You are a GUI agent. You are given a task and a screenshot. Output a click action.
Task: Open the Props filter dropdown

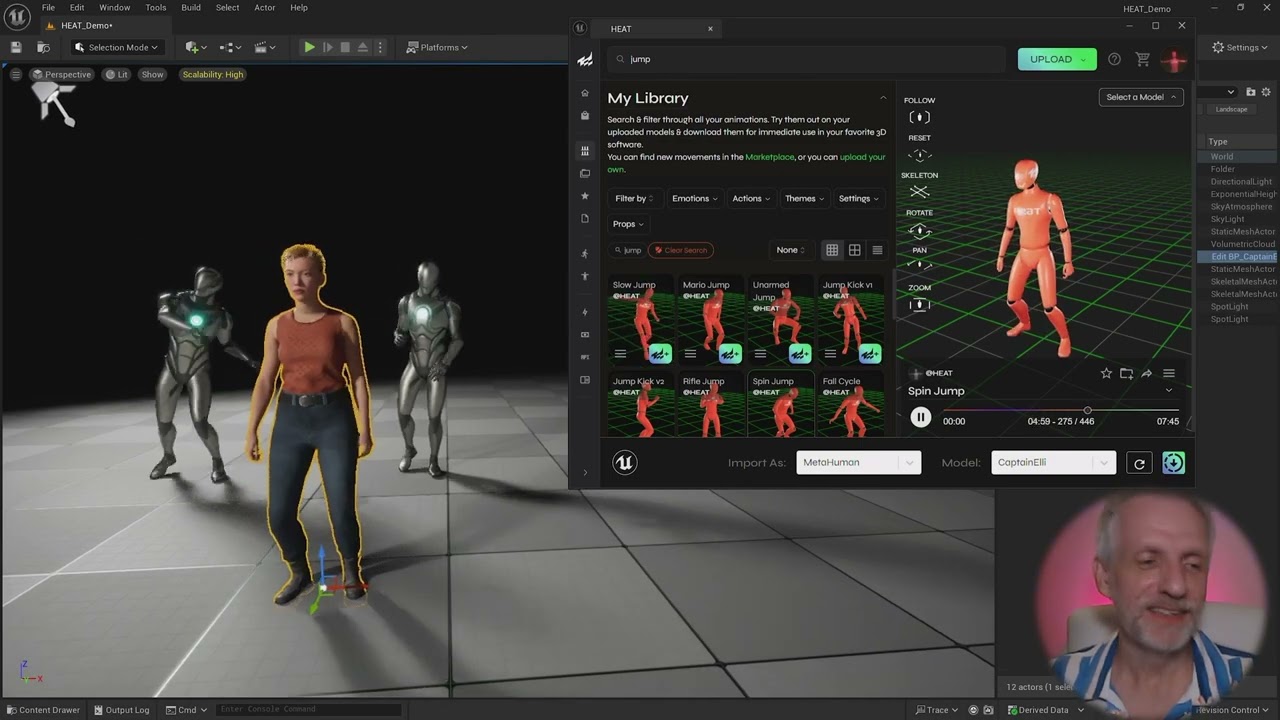click(x=628, y=224)
